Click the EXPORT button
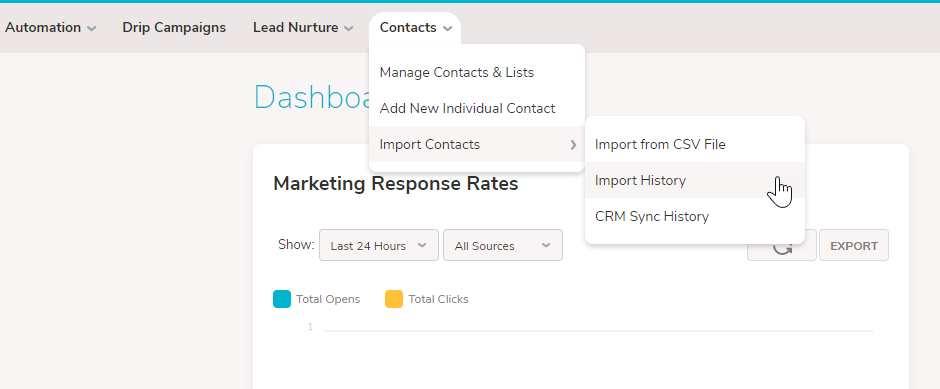The height and width of the screenshot is (389, 940). click(854, 246)
